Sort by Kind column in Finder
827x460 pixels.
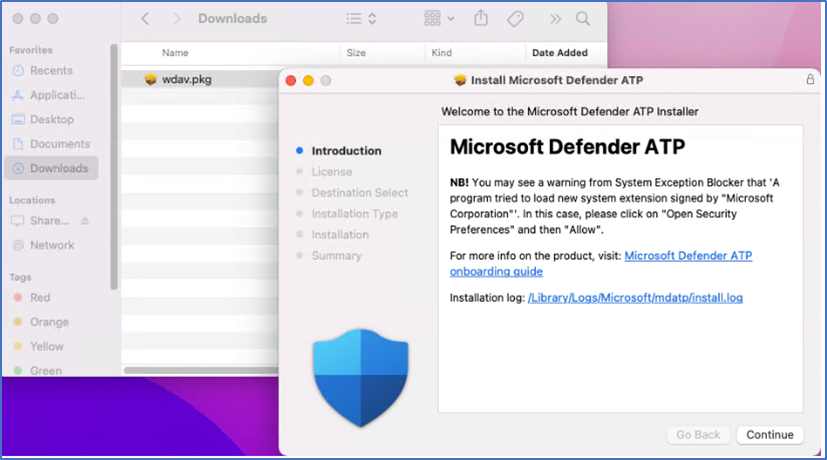pos(441,53)
